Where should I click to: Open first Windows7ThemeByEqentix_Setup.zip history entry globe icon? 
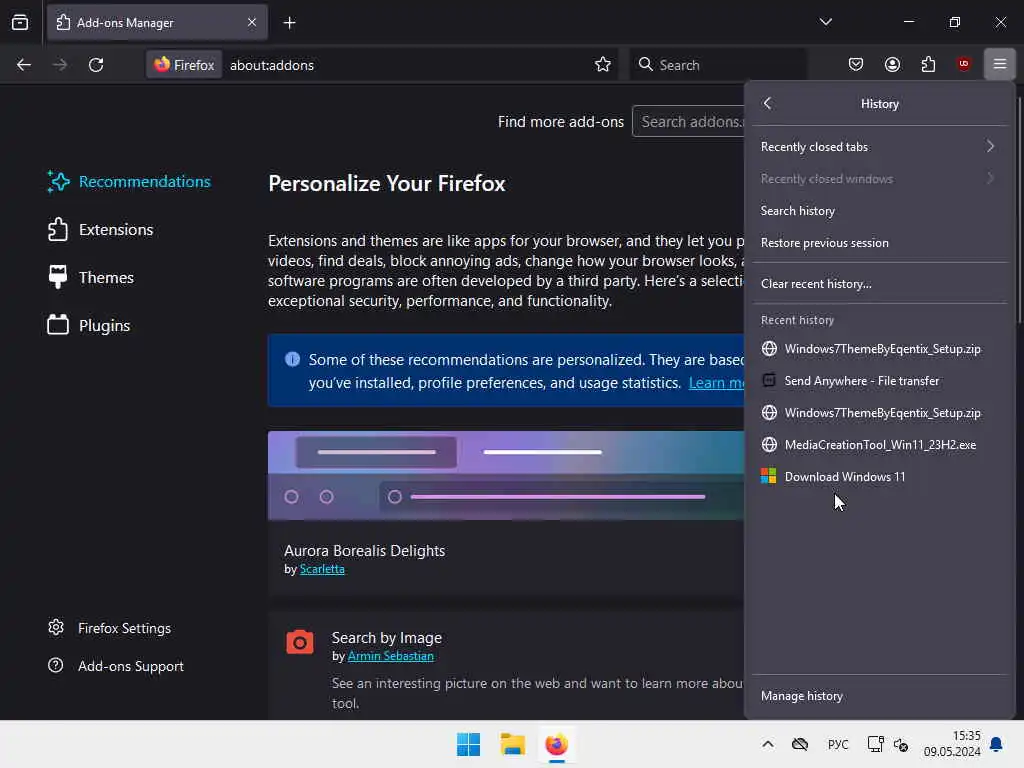click(x=769, y=349)
